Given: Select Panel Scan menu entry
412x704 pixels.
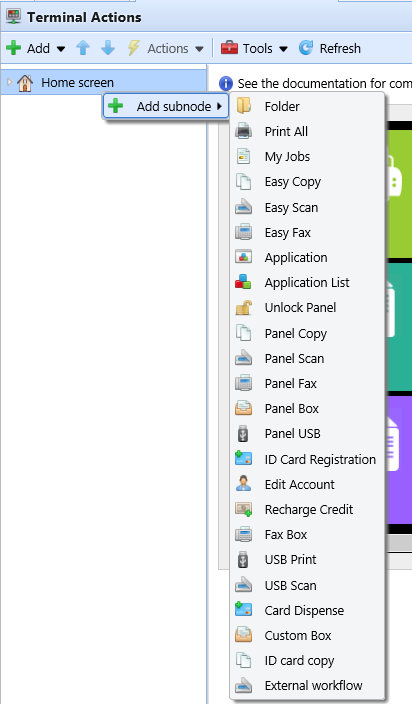Looking at the screenshot, I should (307, 358).
